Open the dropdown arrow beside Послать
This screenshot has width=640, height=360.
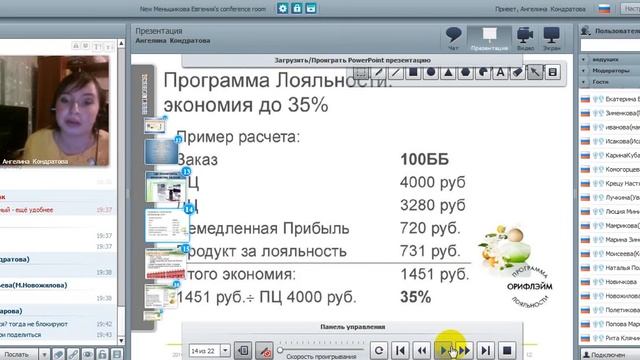pos(44,355)
